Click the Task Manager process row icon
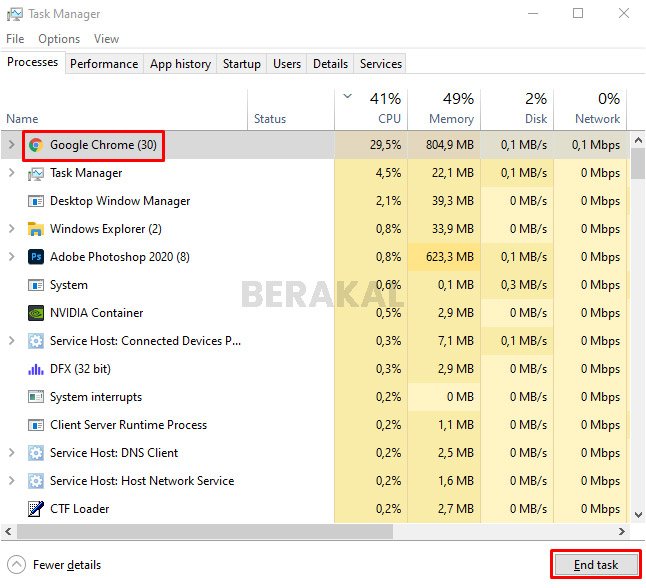Screen dimensions: 646x588 point(36,173)
